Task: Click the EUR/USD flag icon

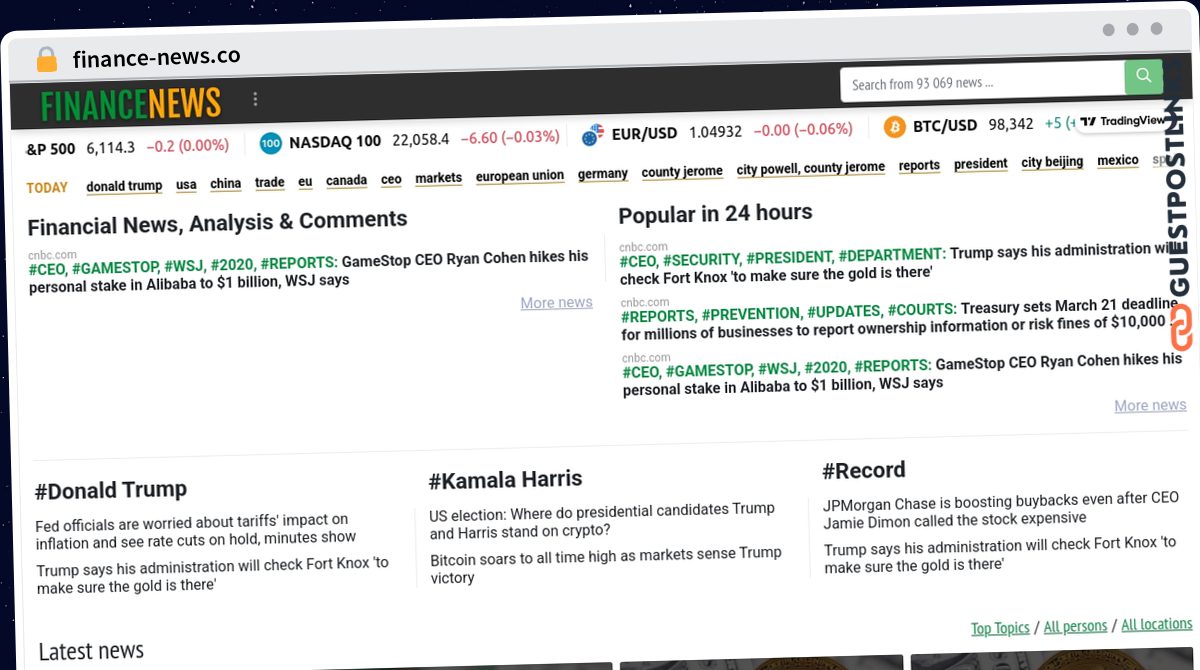Action: coord(593,135)
